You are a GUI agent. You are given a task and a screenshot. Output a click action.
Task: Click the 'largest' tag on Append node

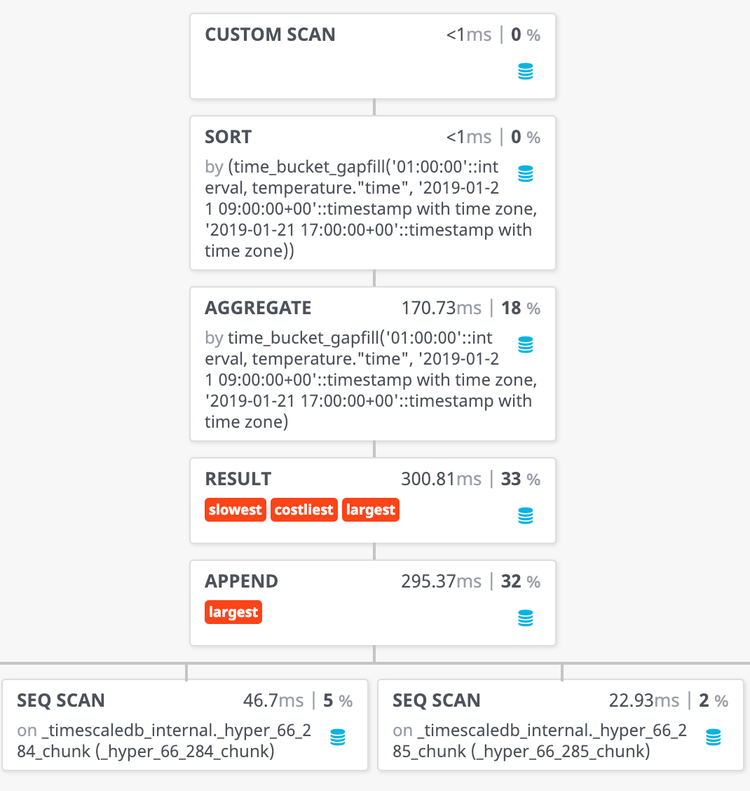(x=233, y=612)
